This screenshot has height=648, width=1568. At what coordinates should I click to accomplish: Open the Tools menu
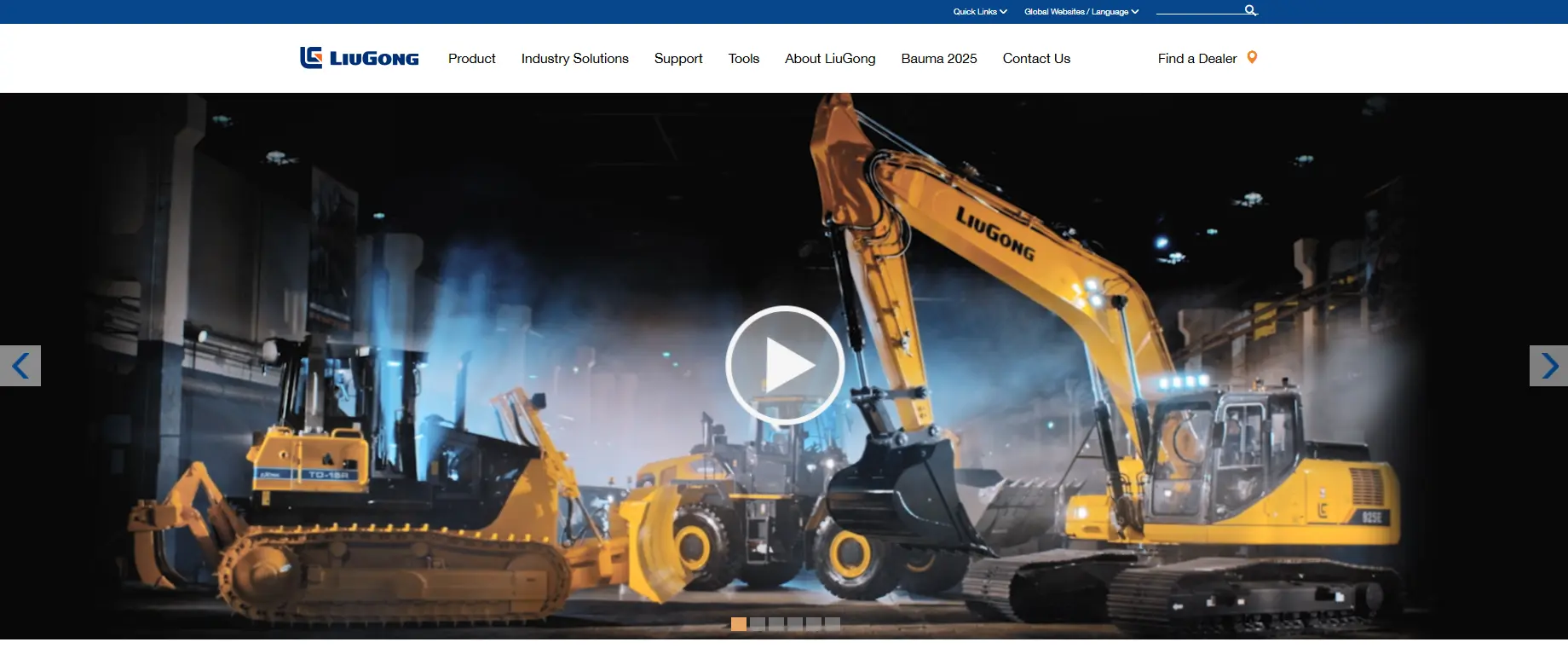tap(744, 58)
